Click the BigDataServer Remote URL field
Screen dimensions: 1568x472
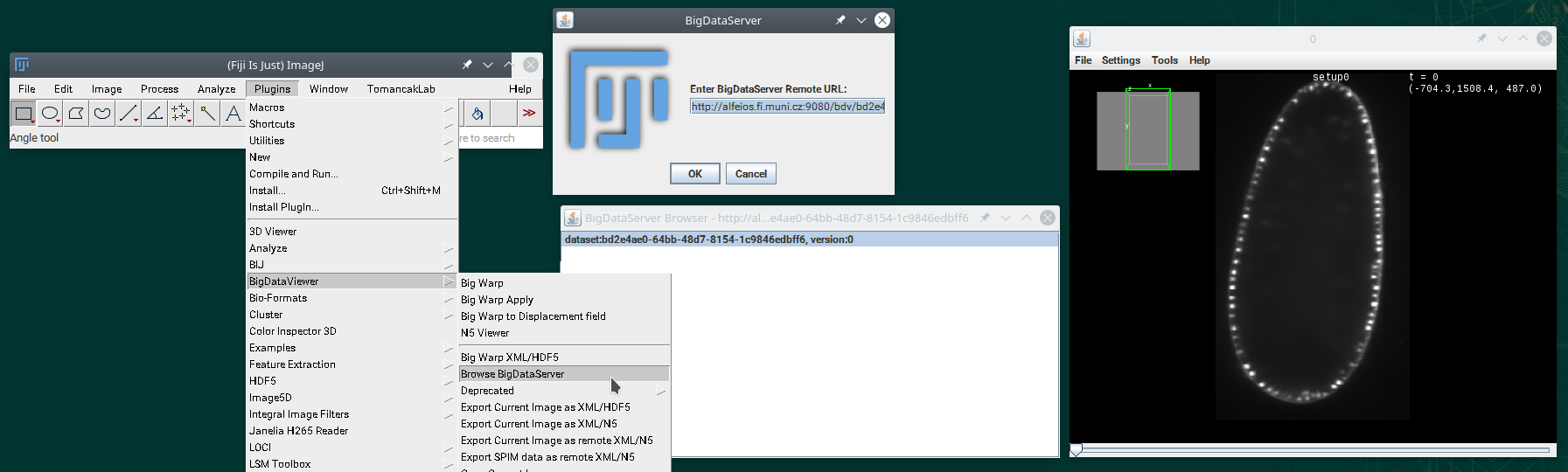click(787, 107)
